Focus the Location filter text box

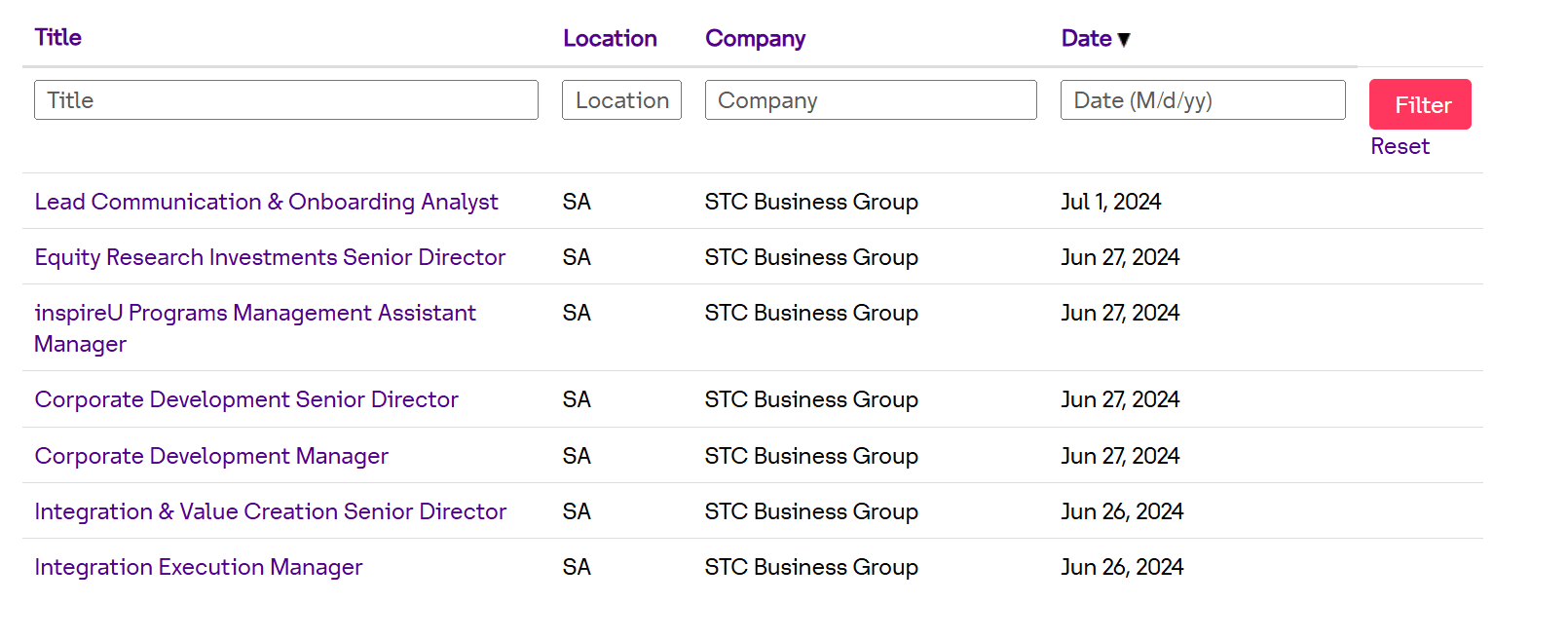621,100
